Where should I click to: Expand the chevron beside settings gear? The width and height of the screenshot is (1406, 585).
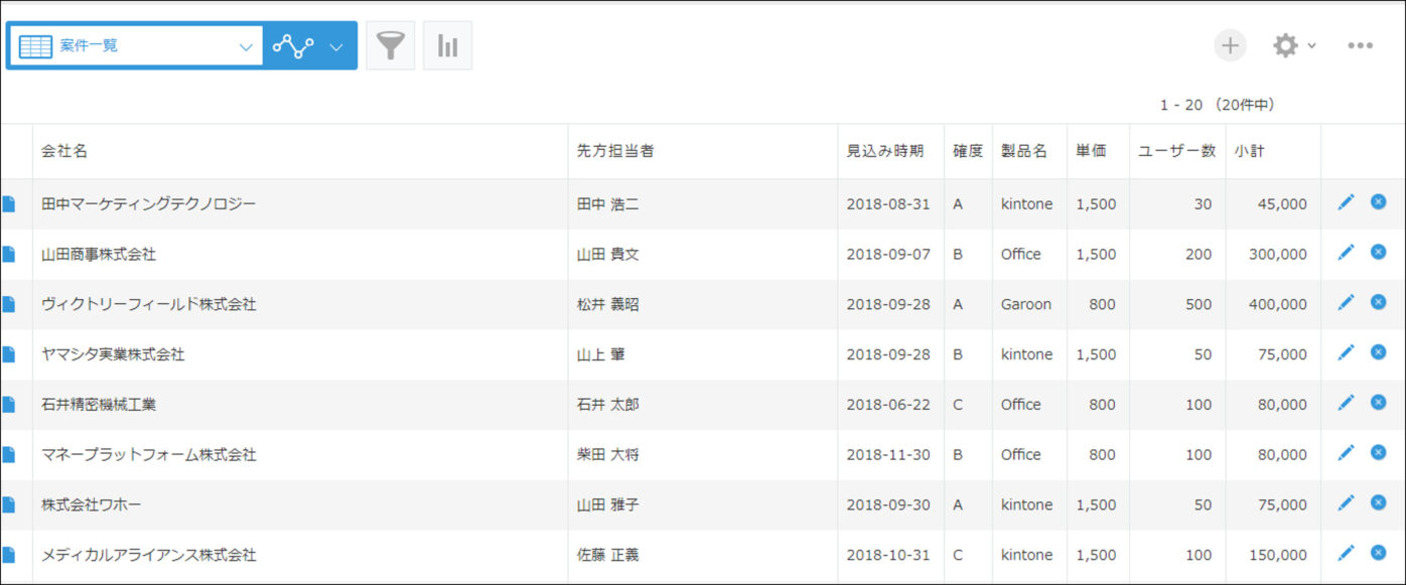coord(1311,46)
